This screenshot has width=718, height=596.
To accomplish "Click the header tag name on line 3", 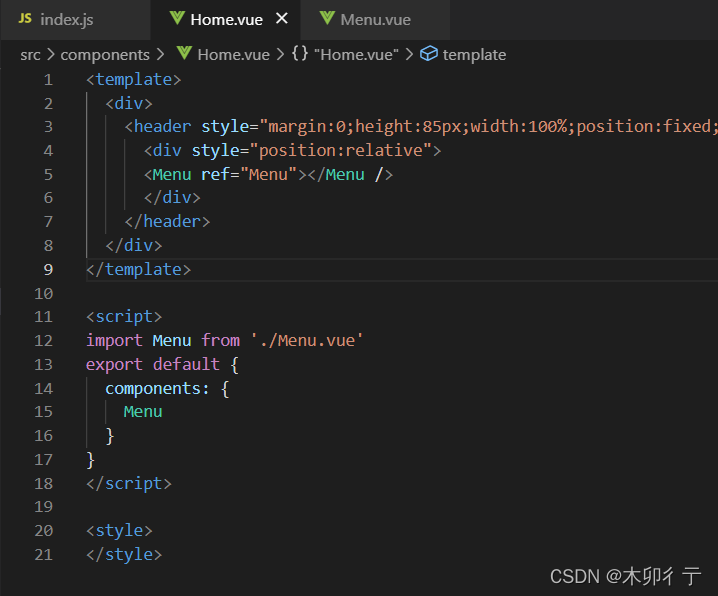I will coord(163,127).
